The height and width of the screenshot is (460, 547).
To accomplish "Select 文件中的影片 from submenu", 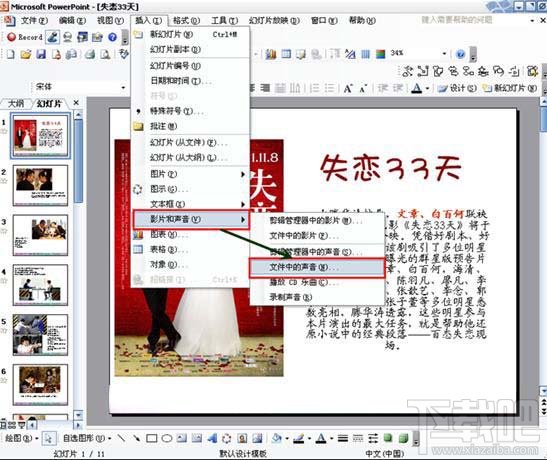I will click(317, 236).
